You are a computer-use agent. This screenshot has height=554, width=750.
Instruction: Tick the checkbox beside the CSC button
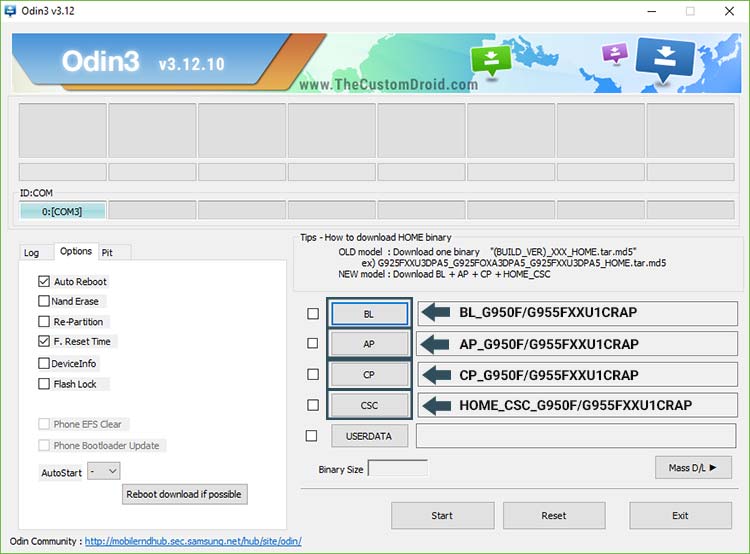tap(313, 405)
